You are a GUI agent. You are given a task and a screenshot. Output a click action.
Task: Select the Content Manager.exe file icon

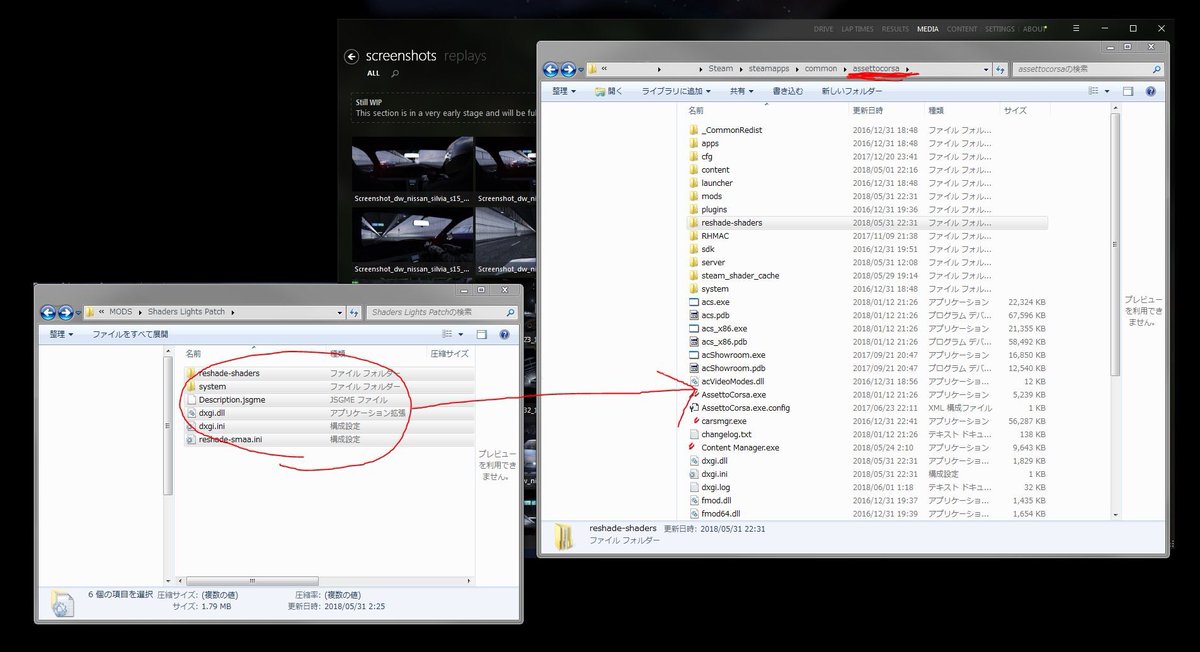pos(694,447)
